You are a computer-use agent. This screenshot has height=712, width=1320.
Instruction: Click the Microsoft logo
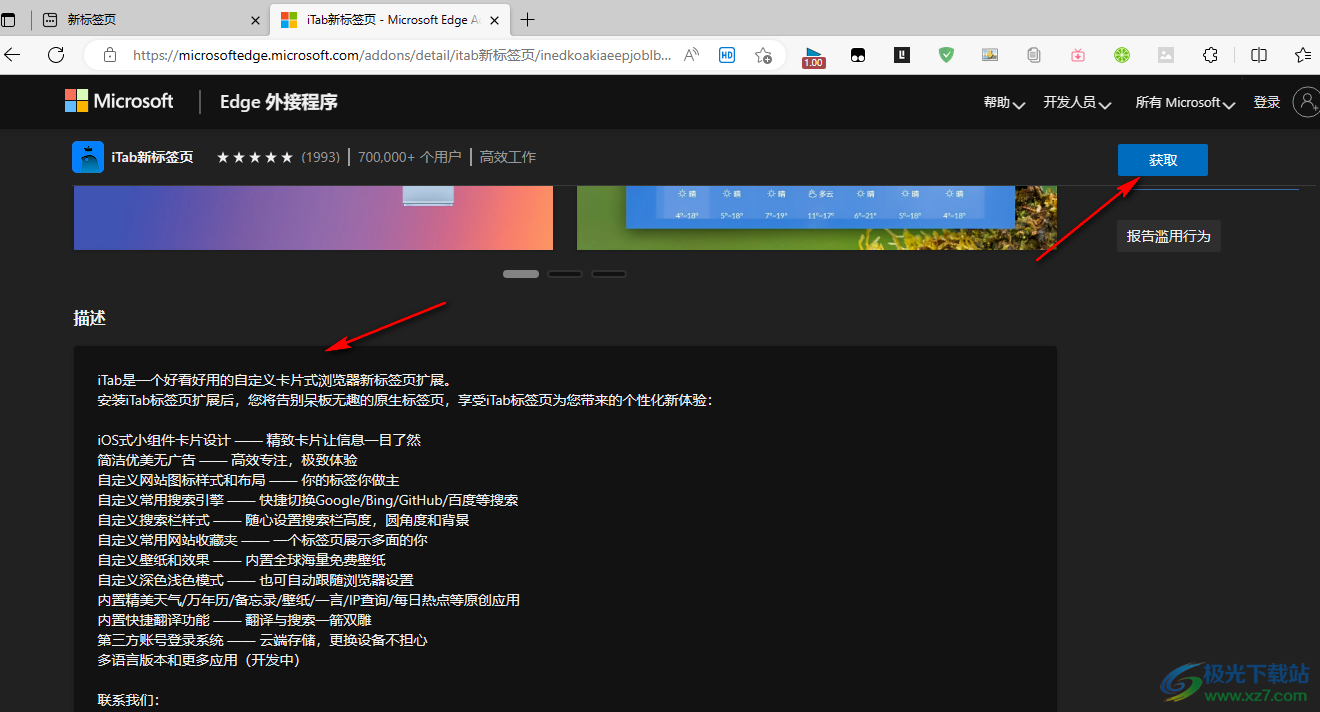119,101
